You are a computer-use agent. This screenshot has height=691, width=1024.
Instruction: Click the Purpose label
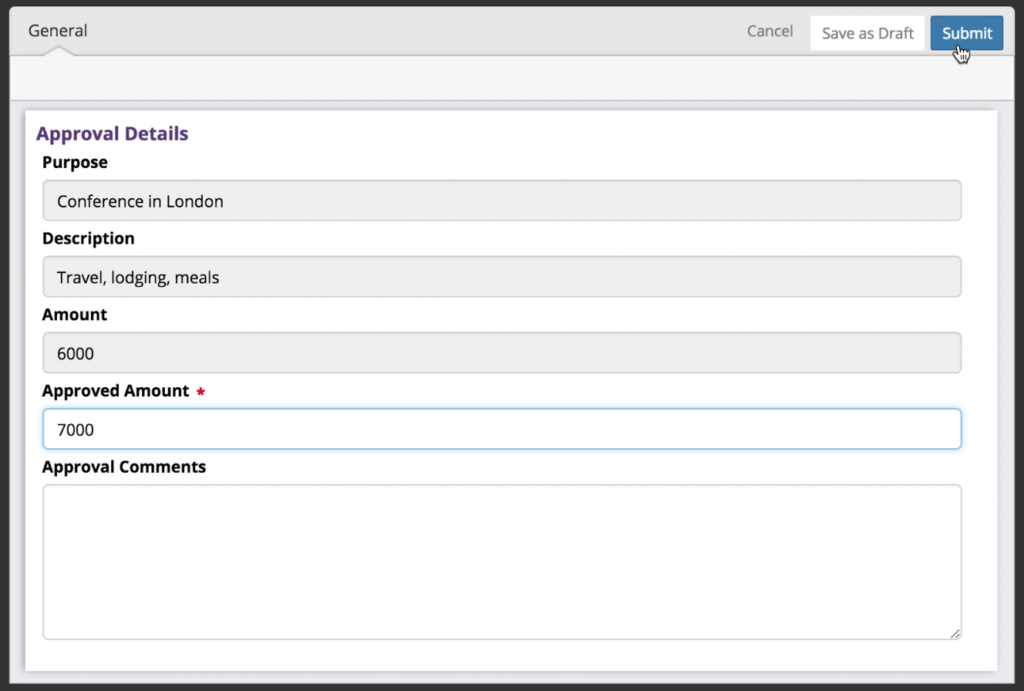point(74,162)
